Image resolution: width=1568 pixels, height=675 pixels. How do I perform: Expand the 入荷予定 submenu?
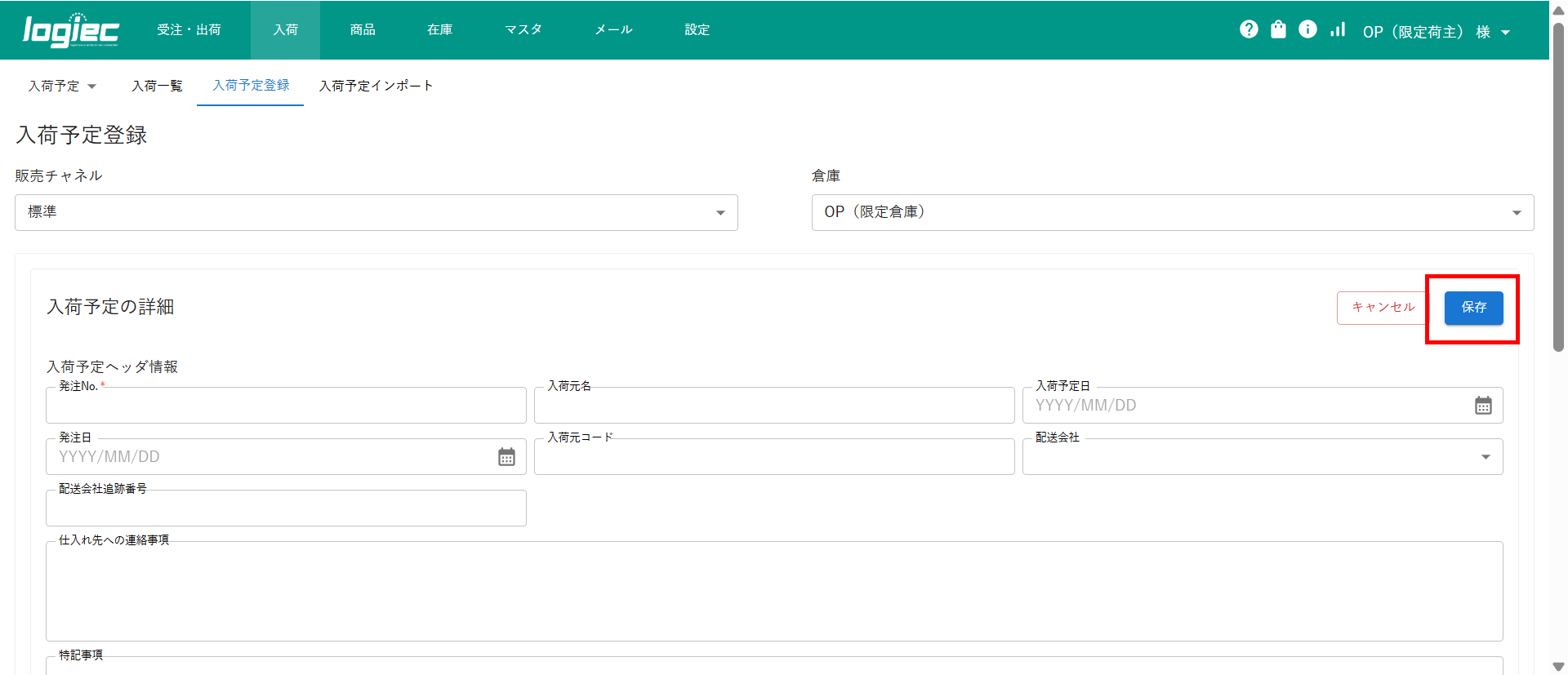pos(62,86)
